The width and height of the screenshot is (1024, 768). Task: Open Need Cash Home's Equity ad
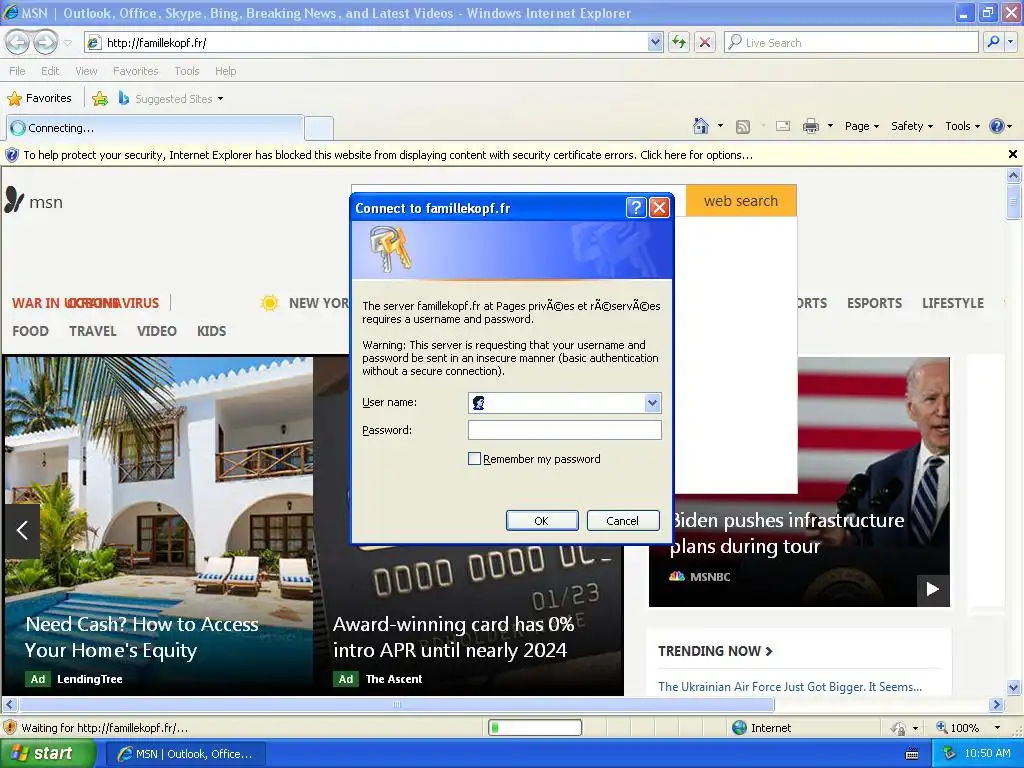[x=142, y=637]
